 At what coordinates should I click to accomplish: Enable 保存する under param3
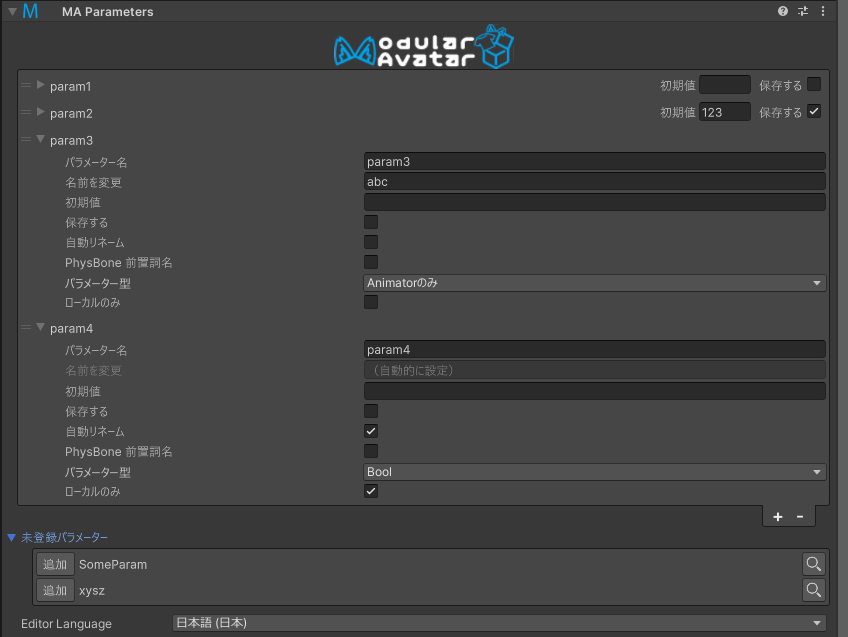[371, 222]
